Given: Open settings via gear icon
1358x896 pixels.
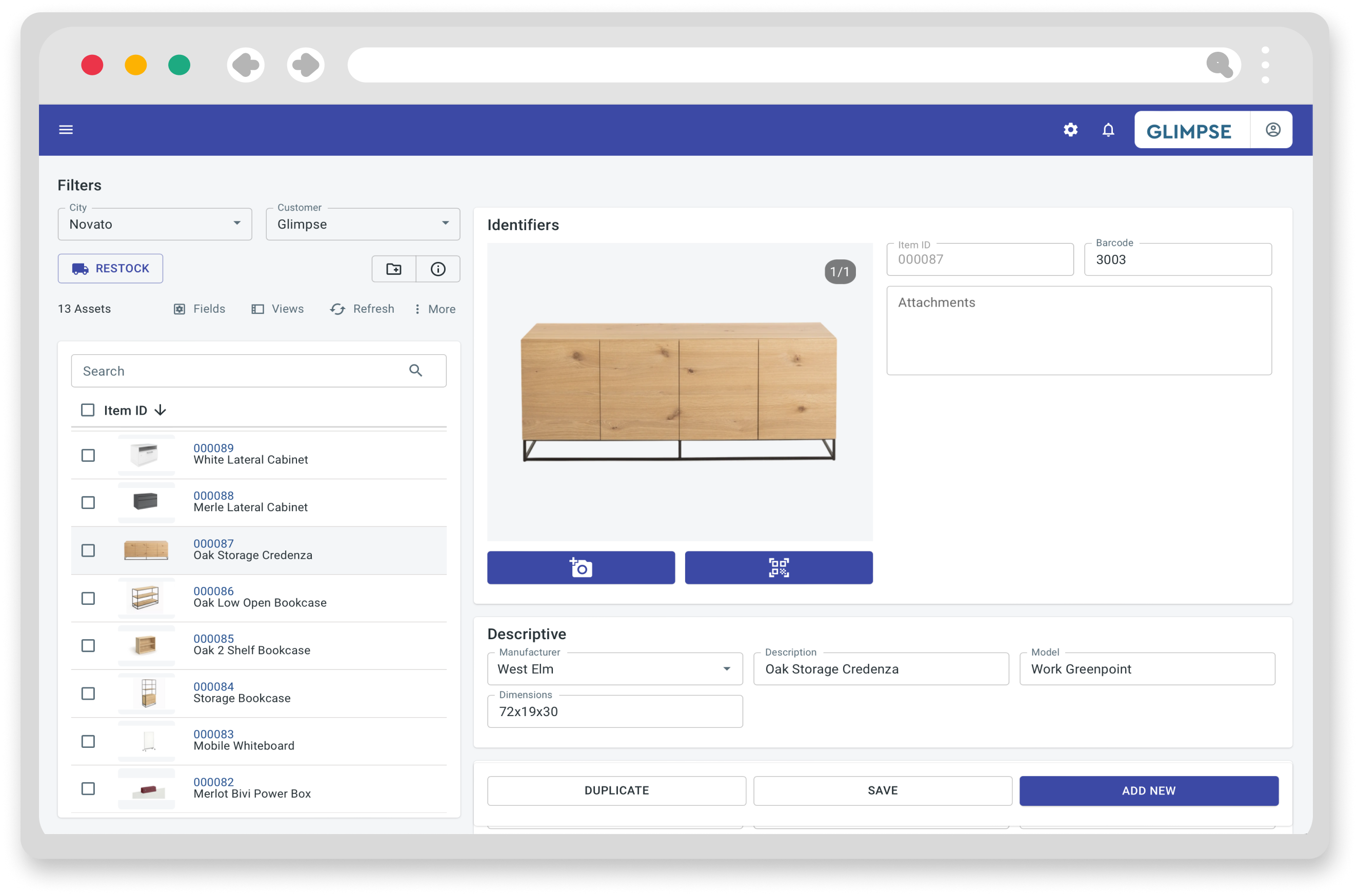Looking at the screenshot, I should [1070, 130].
